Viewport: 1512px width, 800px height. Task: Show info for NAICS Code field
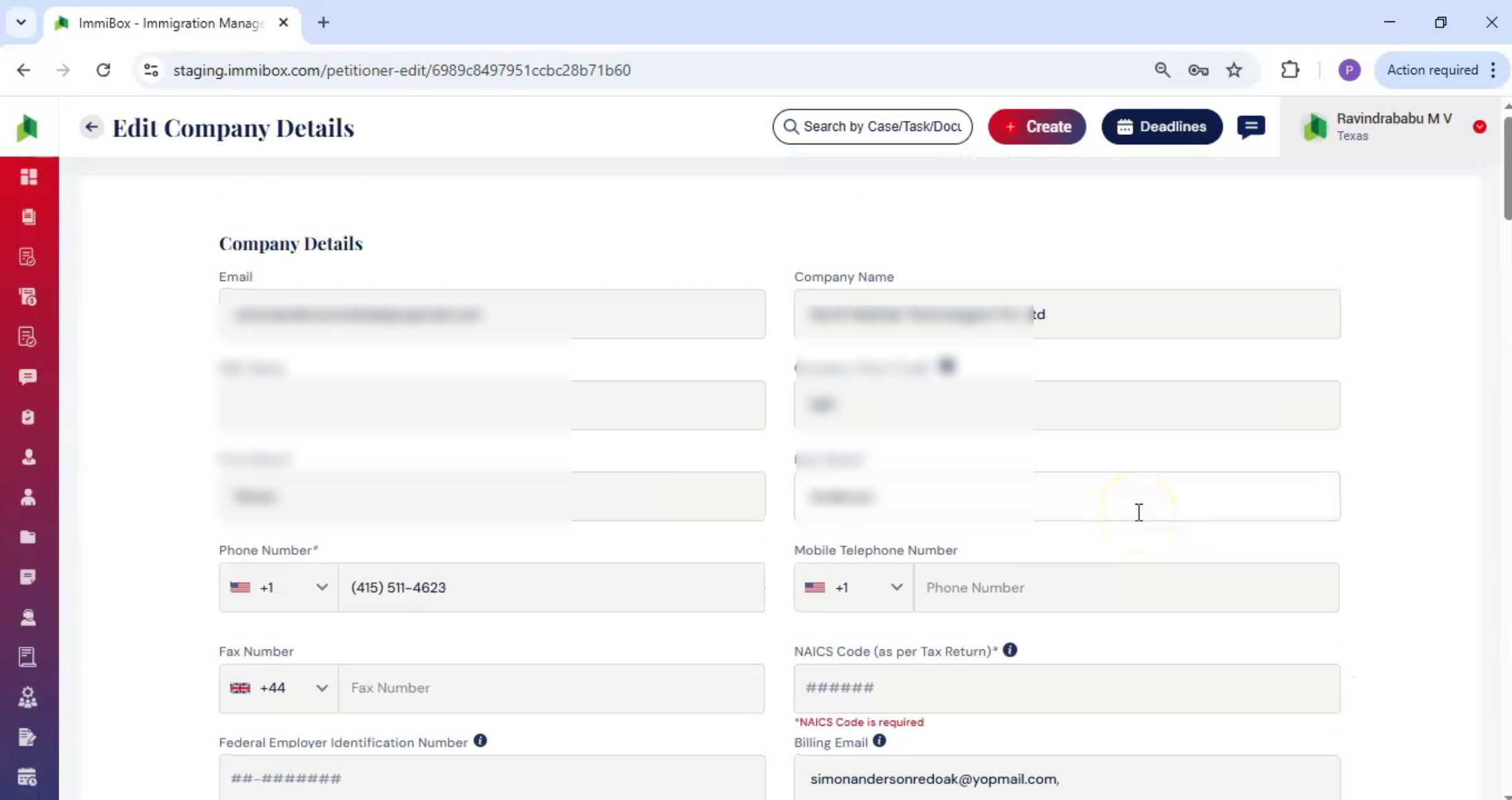point(1010,650)
